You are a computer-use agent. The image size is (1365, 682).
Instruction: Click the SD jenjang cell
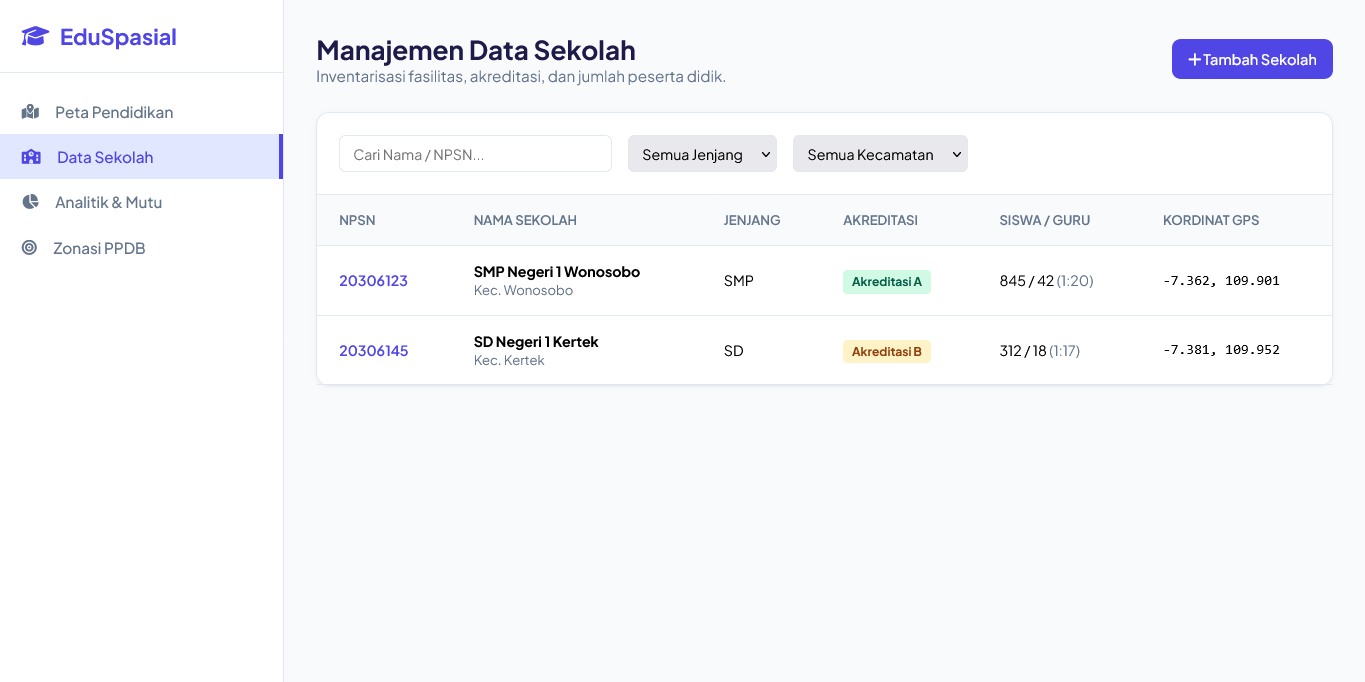click(734, 351)
